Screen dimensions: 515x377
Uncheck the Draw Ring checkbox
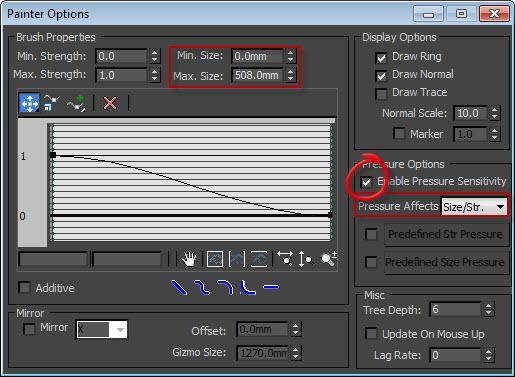pos(381,58)
